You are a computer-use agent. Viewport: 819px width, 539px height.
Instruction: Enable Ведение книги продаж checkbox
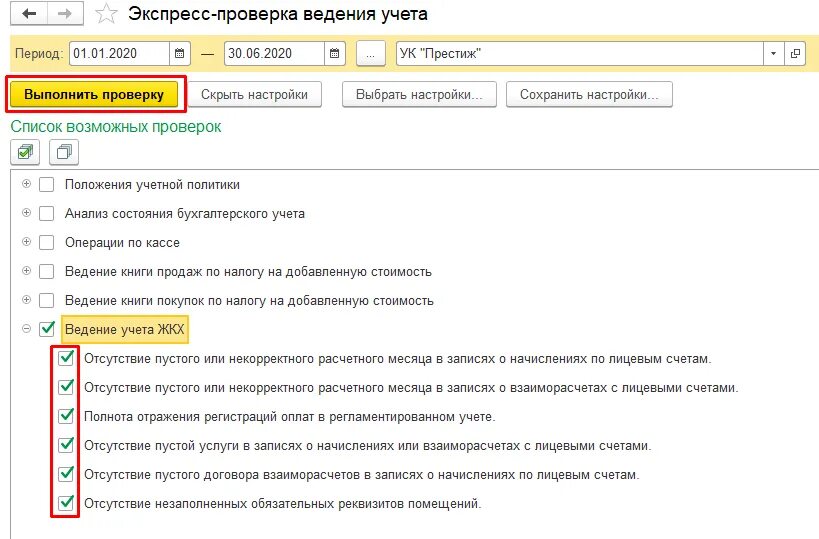click(46, 271)
